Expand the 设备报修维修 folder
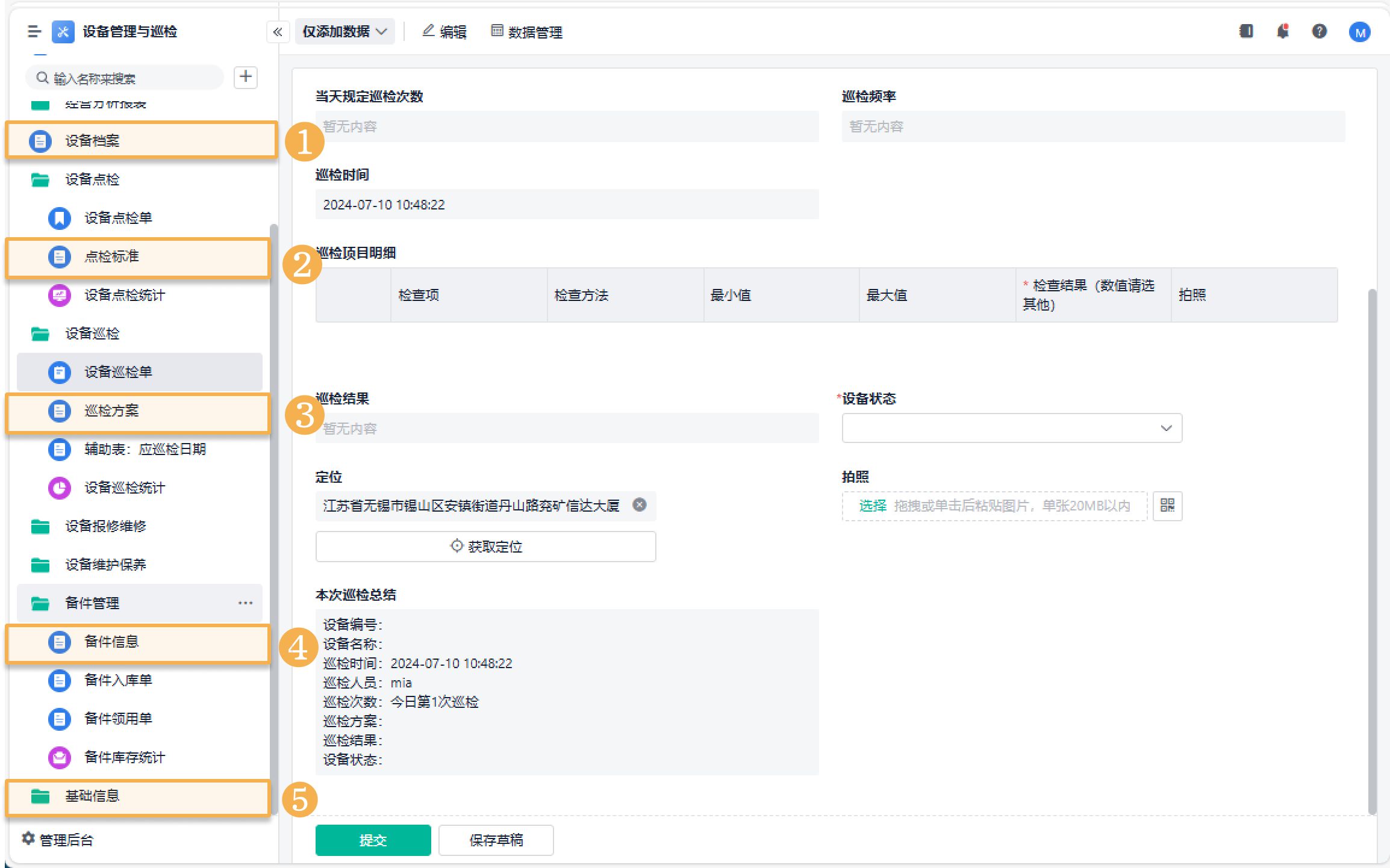This screenshot has height=868, width=1390. coord(105,526)
